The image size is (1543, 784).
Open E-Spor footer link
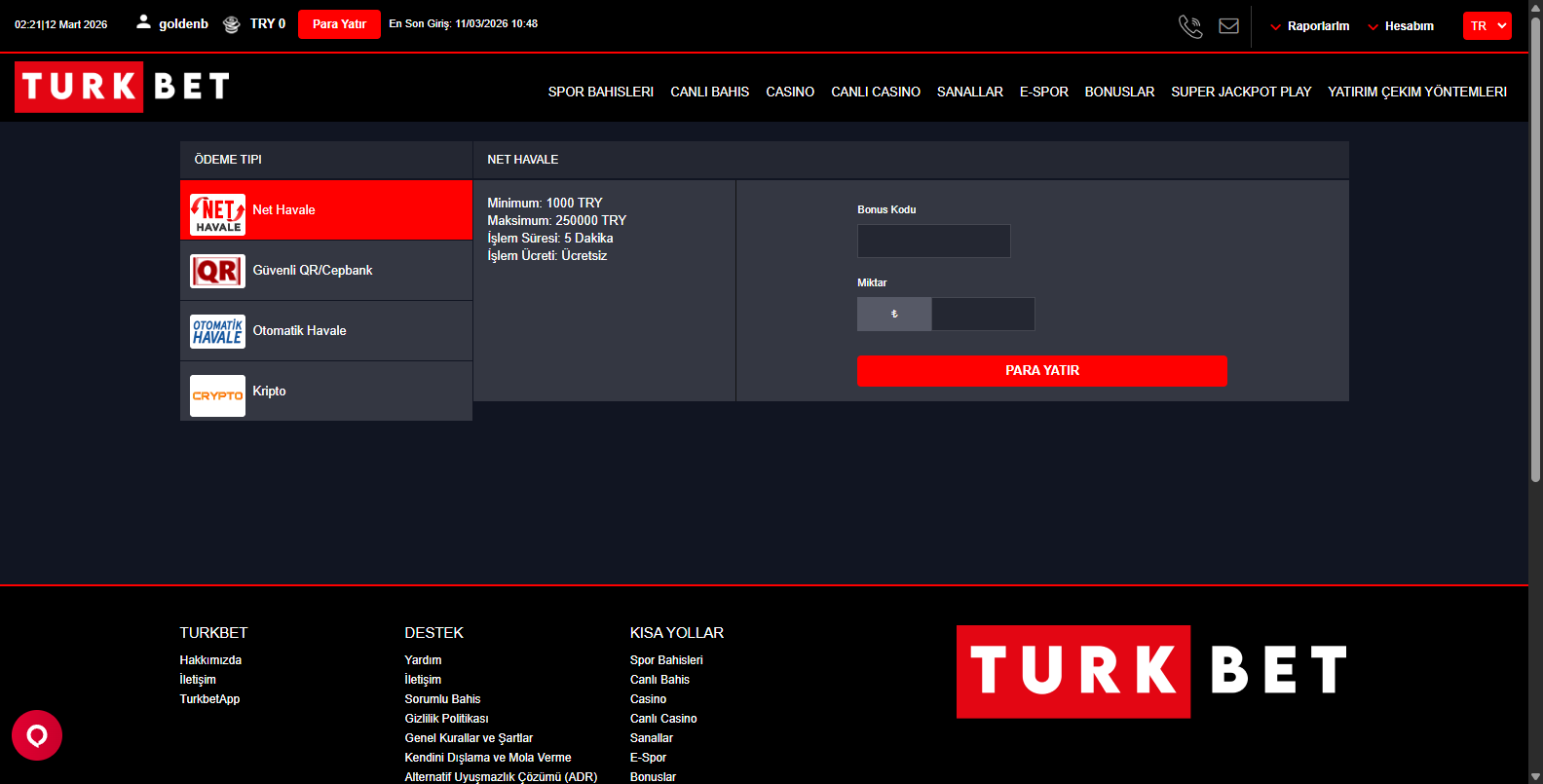(x=648, y=758)
